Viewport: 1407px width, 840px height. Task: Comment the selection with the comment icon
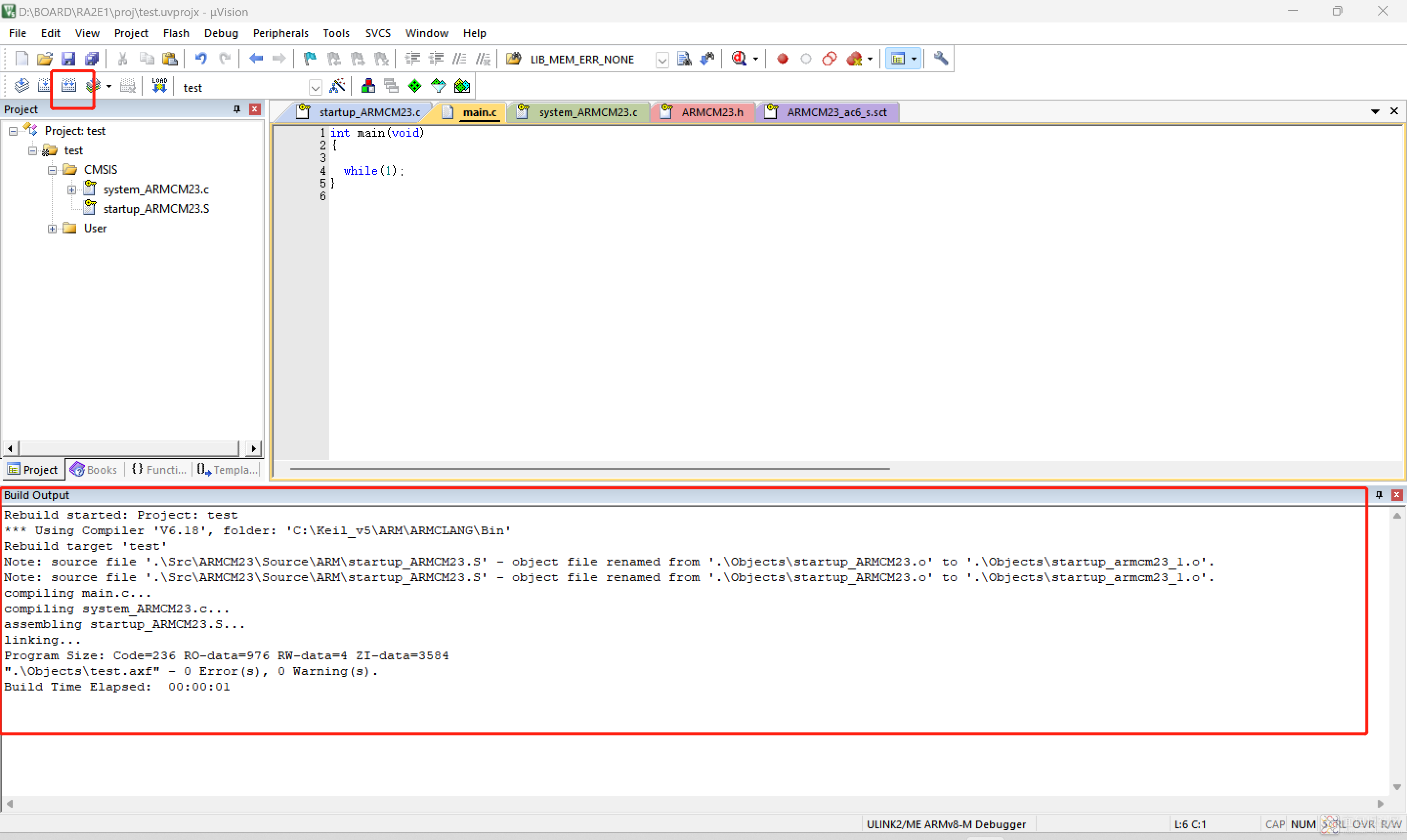click(459, 59)
